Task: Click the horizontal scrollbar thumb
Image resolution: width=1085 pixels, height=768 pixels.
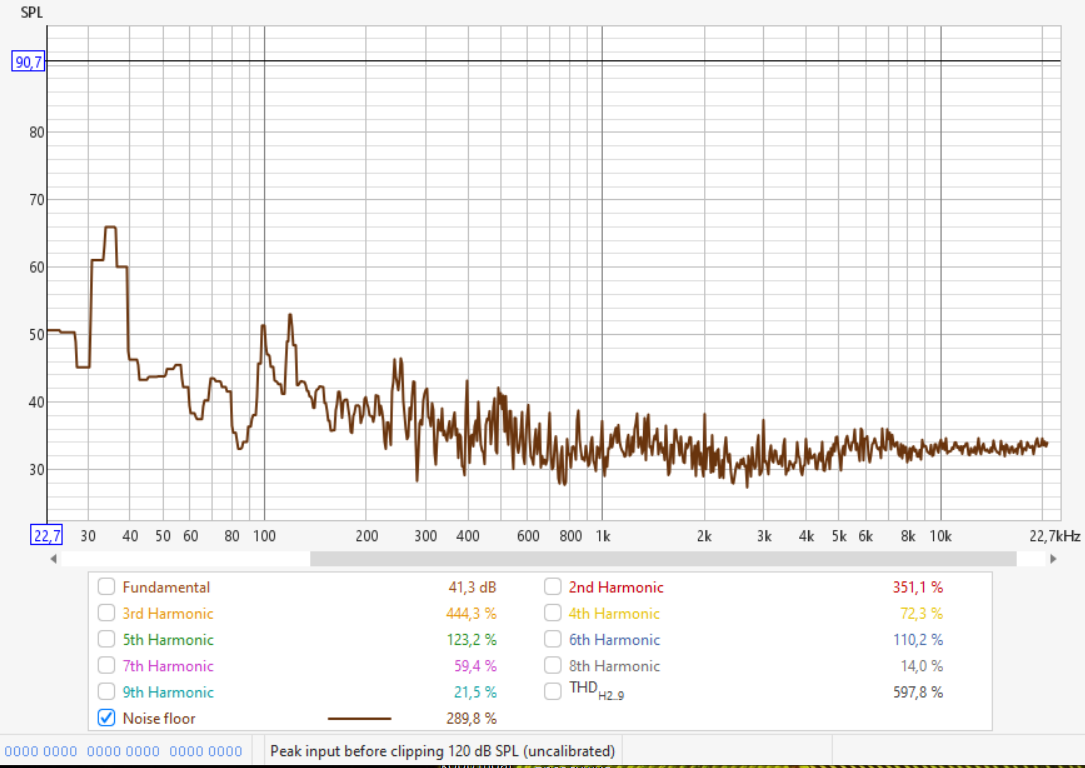Action: tap(663, 559)
